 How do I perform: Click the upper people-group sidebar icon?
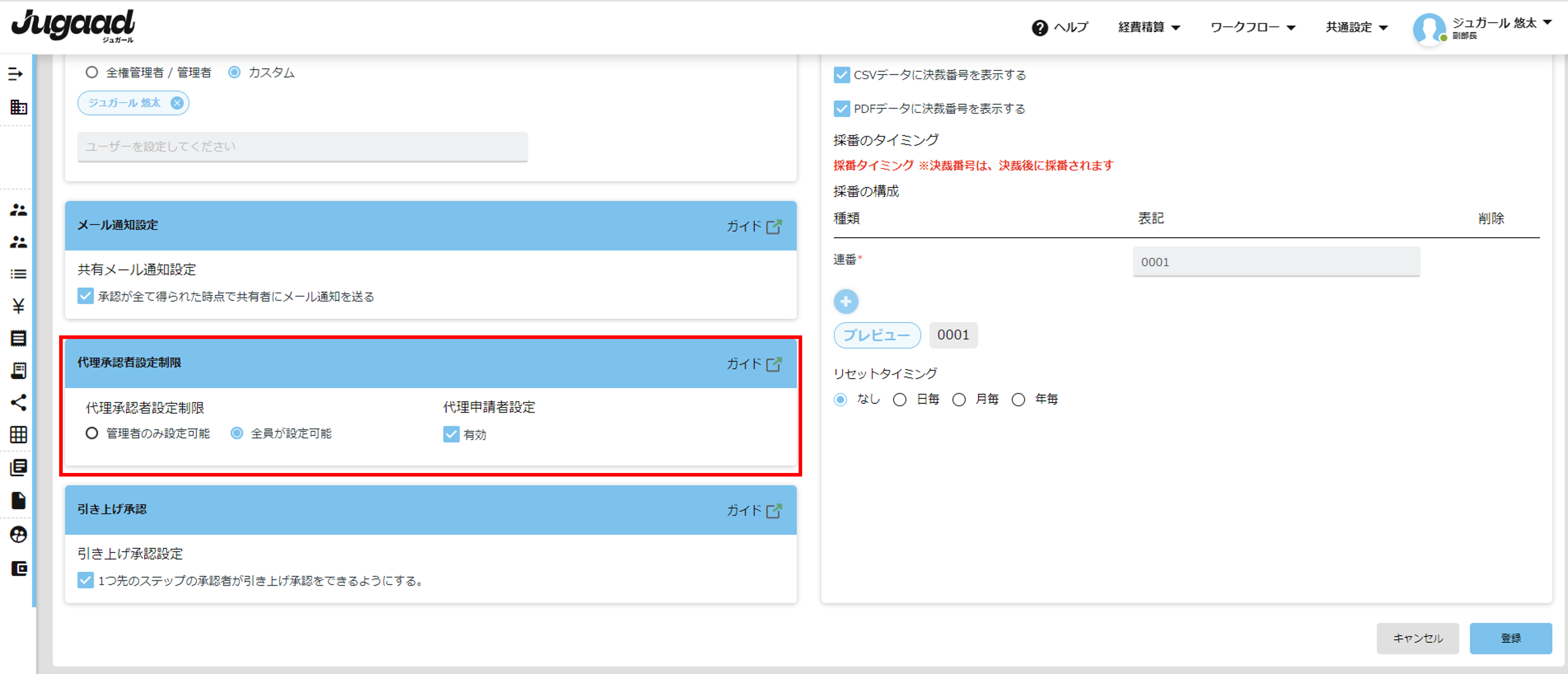[x=18, y=210]
